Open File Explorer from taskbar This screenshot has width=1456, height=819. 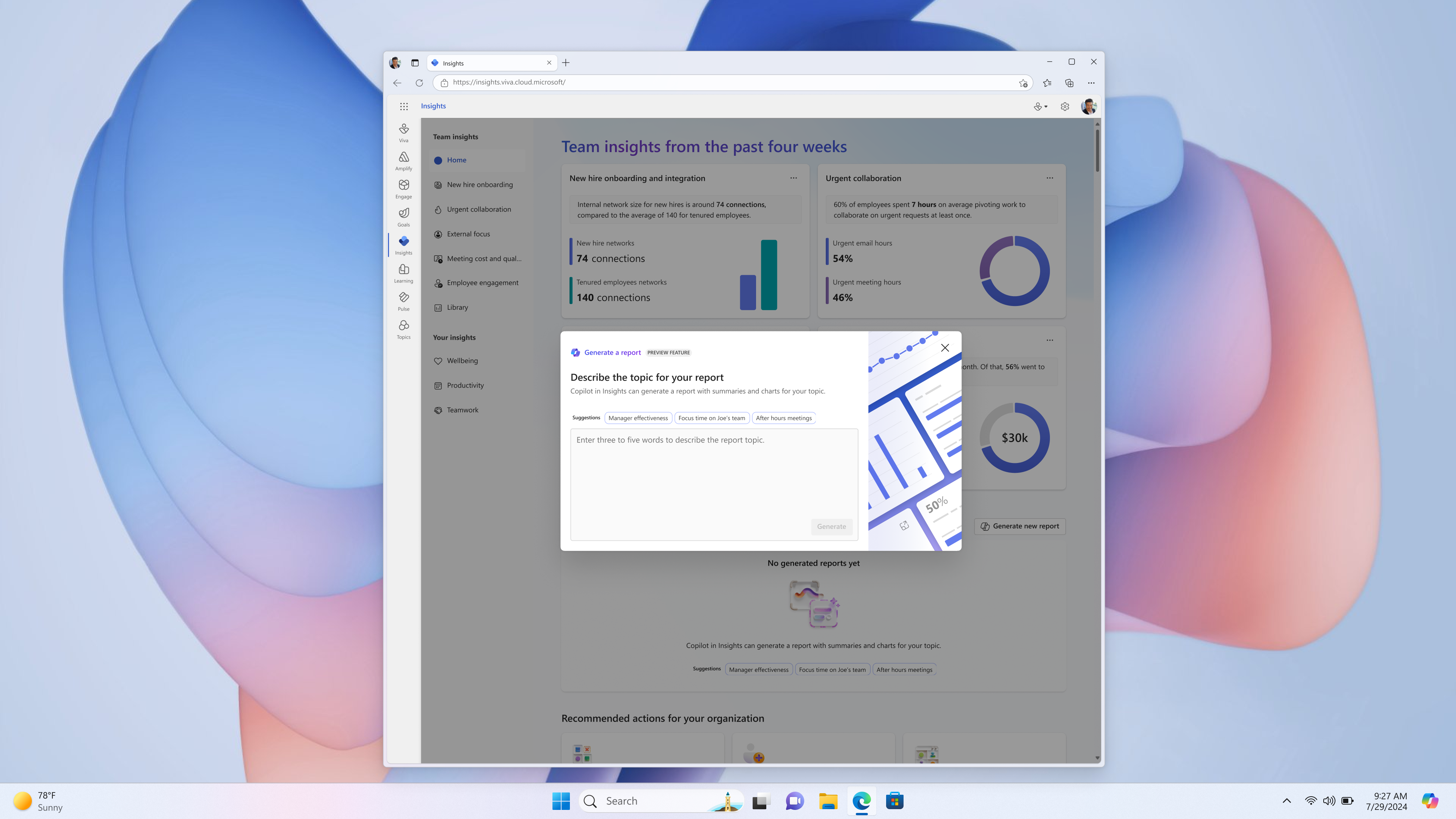click(828, 801)
